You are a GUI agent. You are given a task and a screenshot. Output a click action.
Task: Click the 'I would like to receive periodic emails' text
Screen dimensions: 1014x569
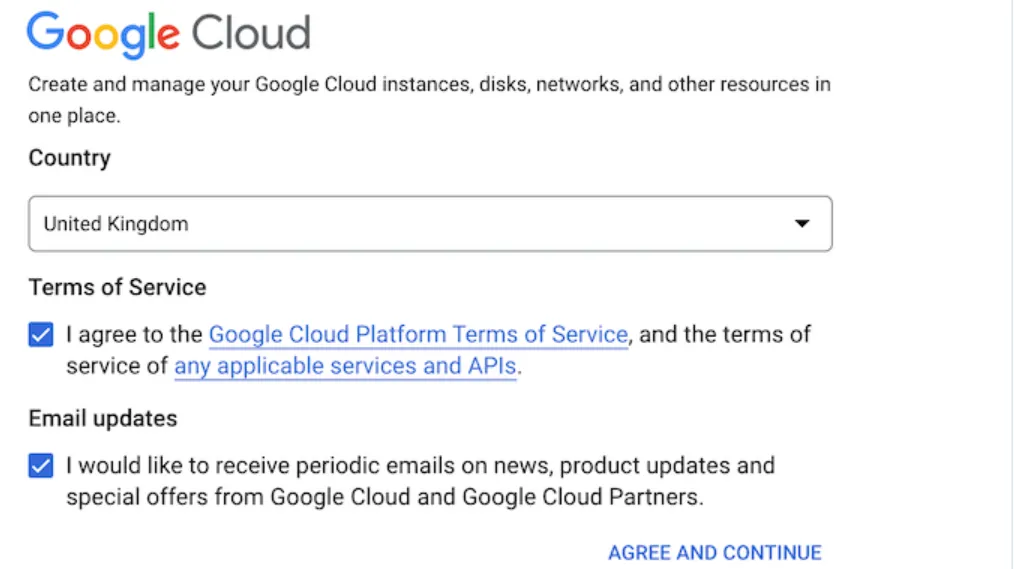tap(420, 481)
